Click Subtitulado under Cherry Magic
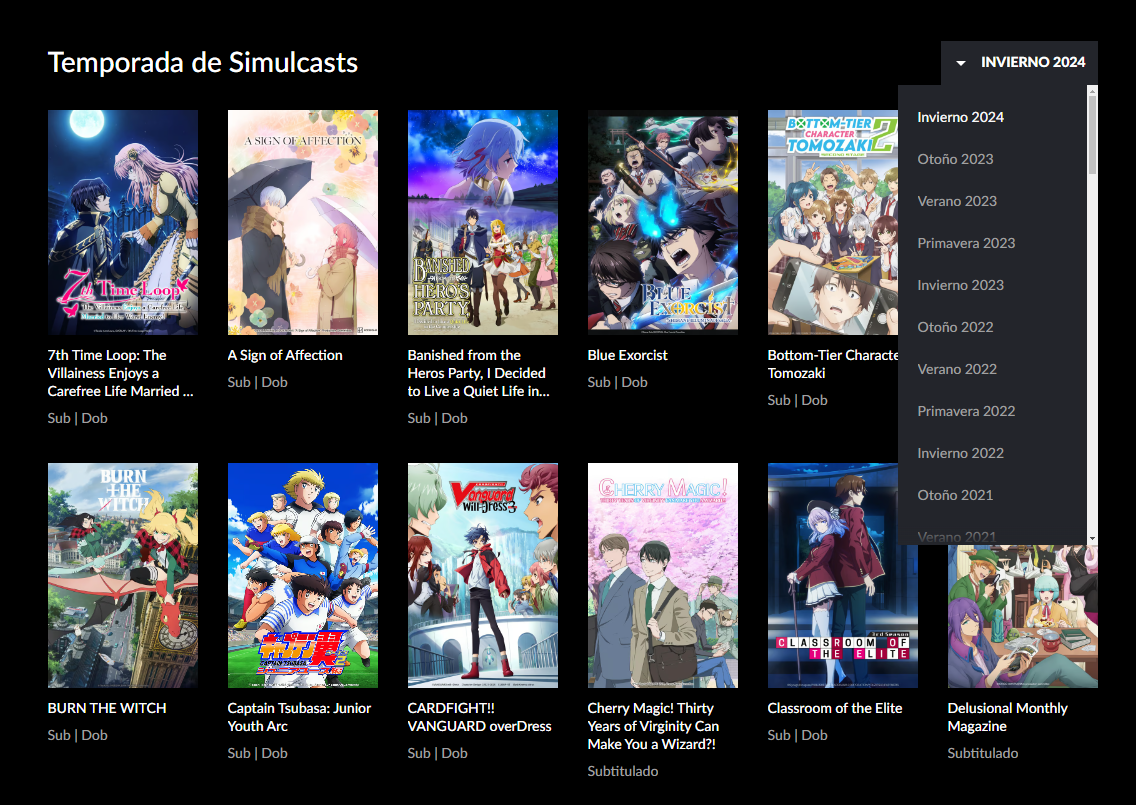 pos(623,771)
